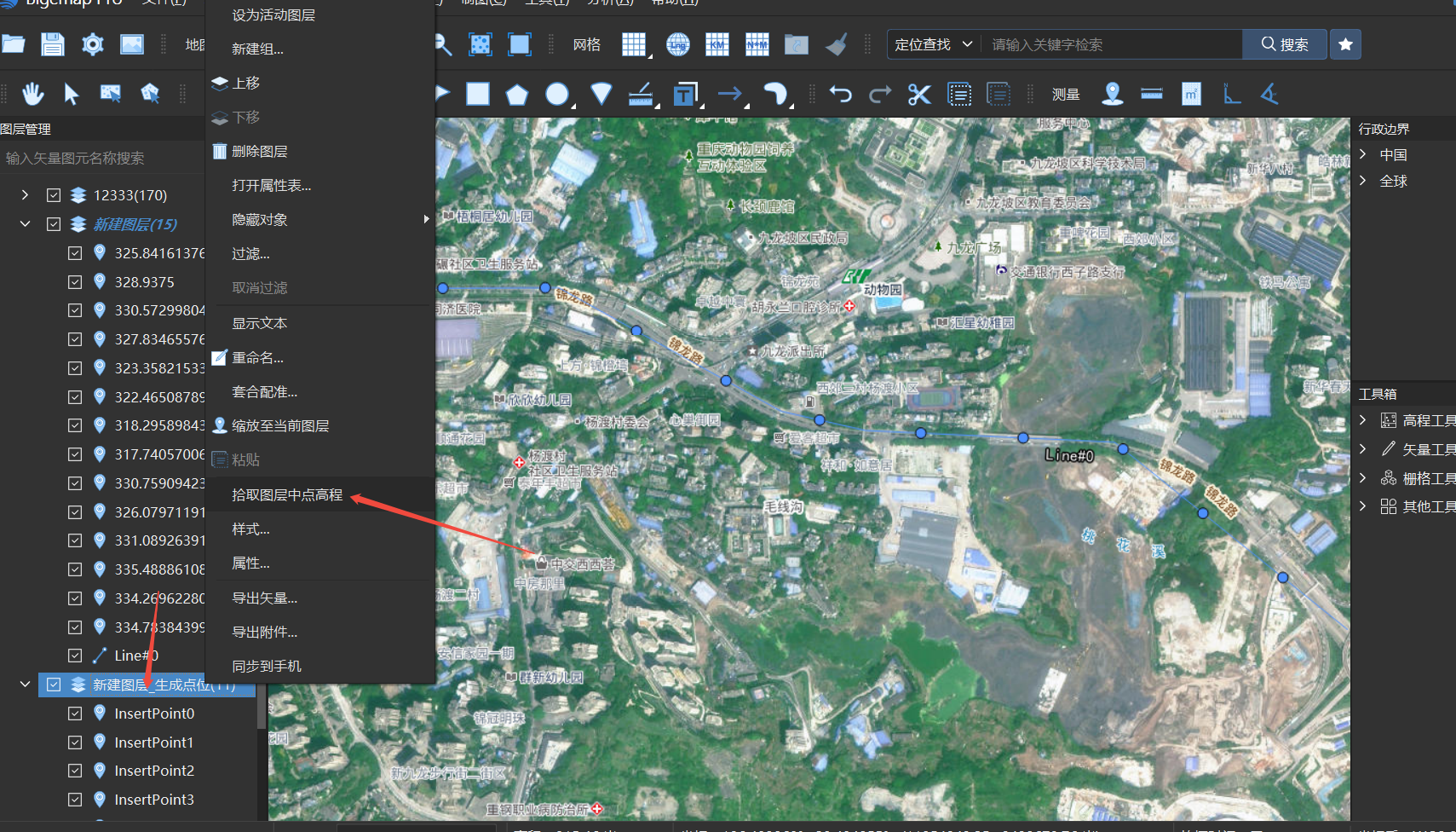
Task: Open the area measurement m² tool
Action: tap(1191, 94)
